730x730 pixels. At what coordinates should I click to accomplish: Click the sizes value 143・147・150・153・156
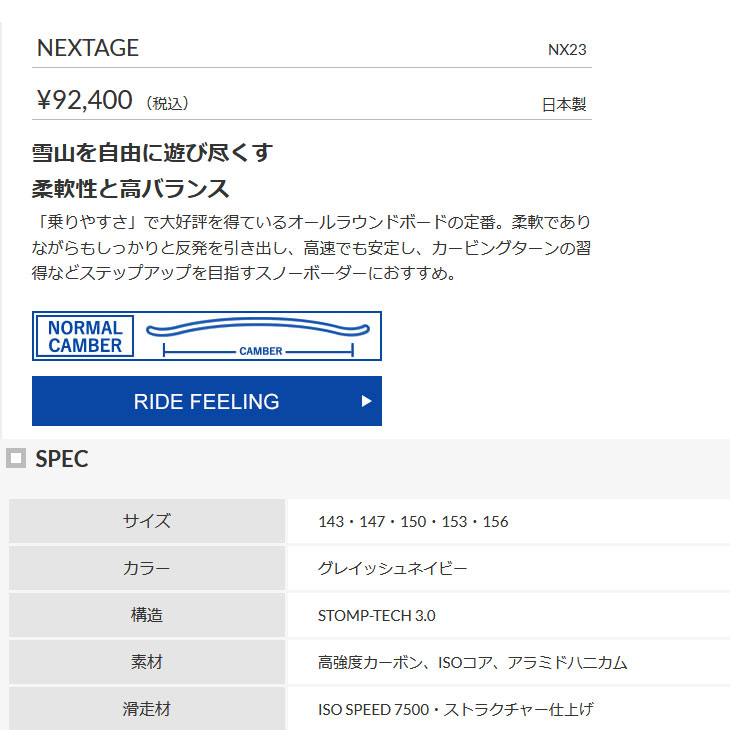pyautogui.click(x=413, y=521)
